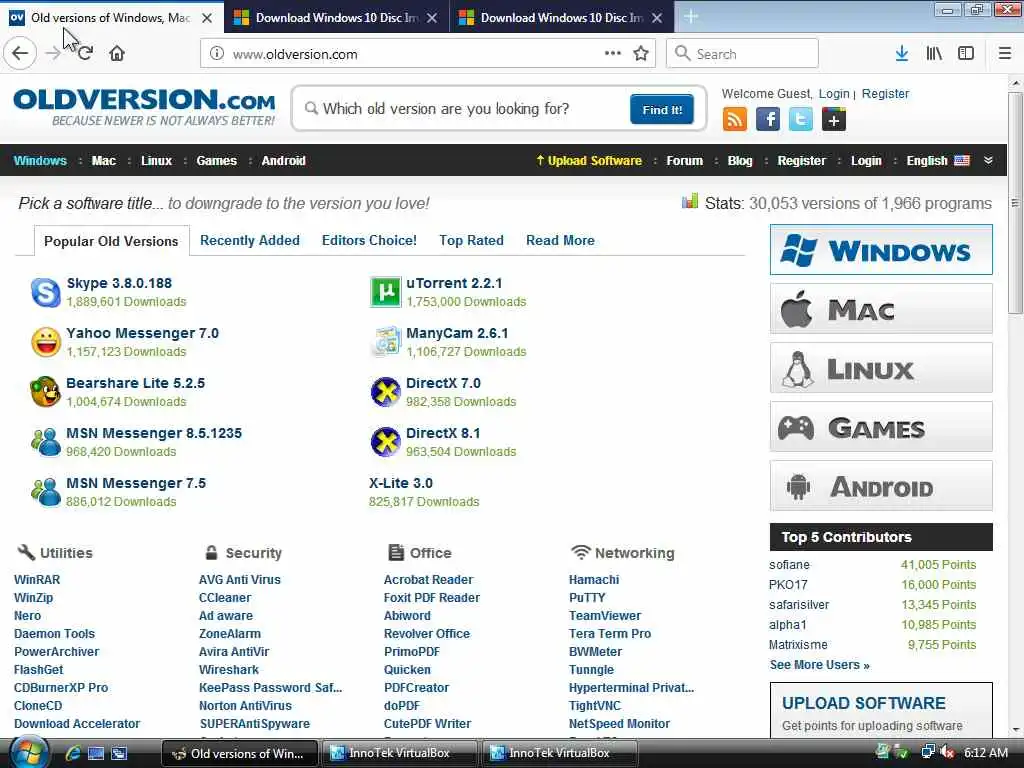Expand the navigation bar double chevron
The height and width of the screenshot is (768, 1024).
pyautogui.click(x=988, y=161)
